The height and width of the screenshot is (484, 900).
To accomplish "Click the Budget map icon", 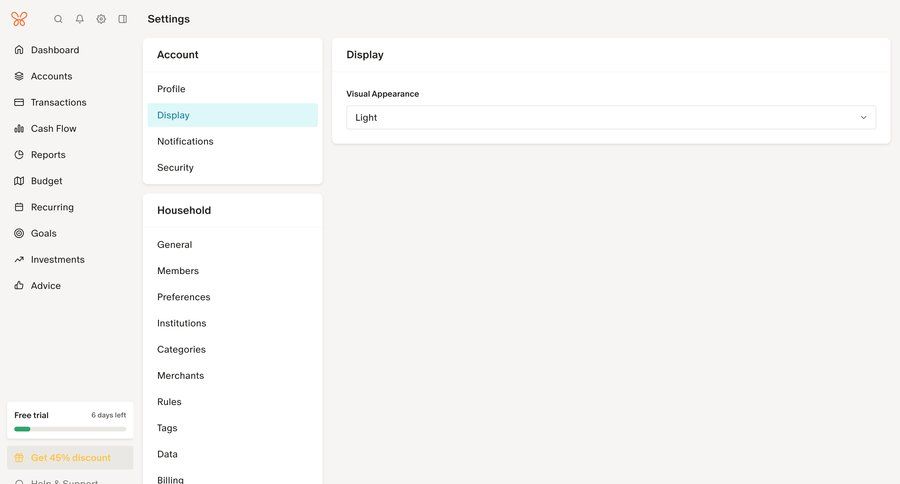I will point(19,181).
